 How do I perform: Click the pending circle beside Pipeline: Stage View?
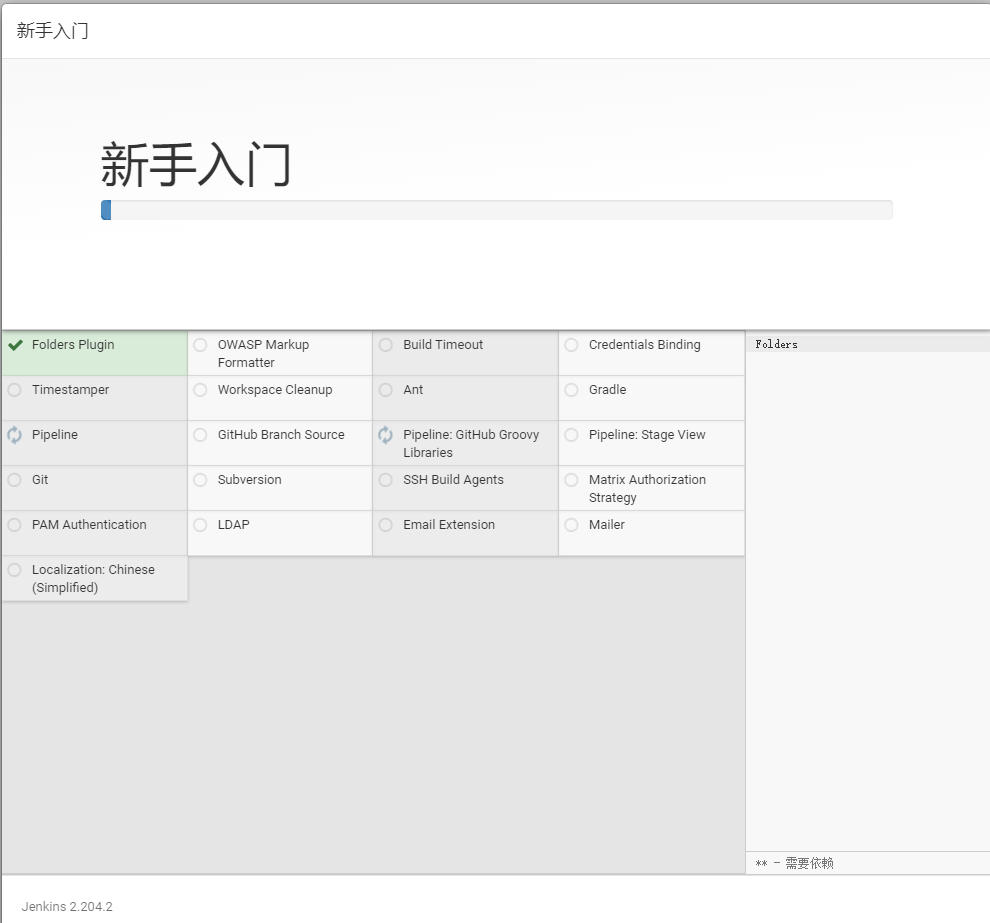click(571, 434)
